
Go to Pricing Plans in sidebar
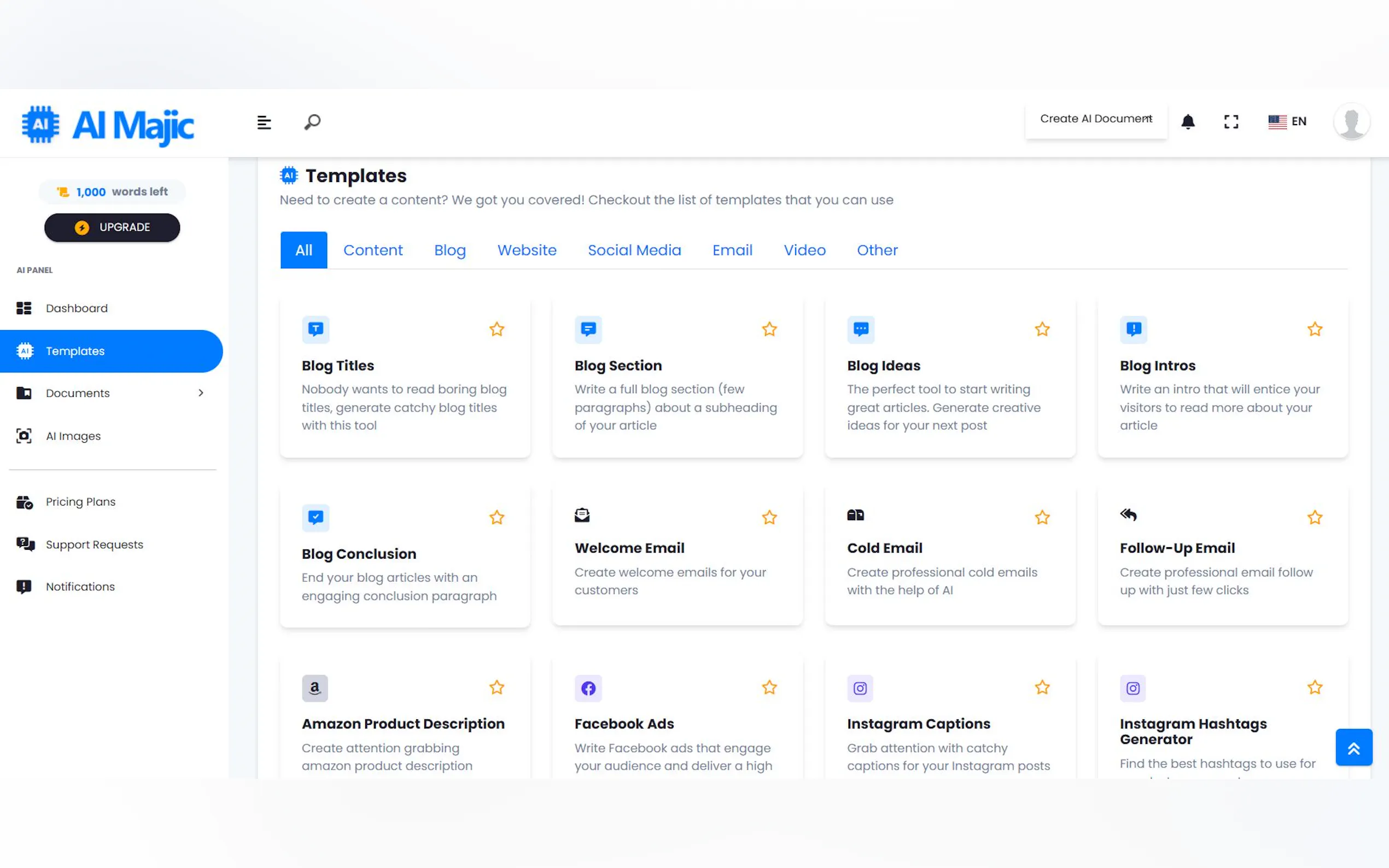80,502
